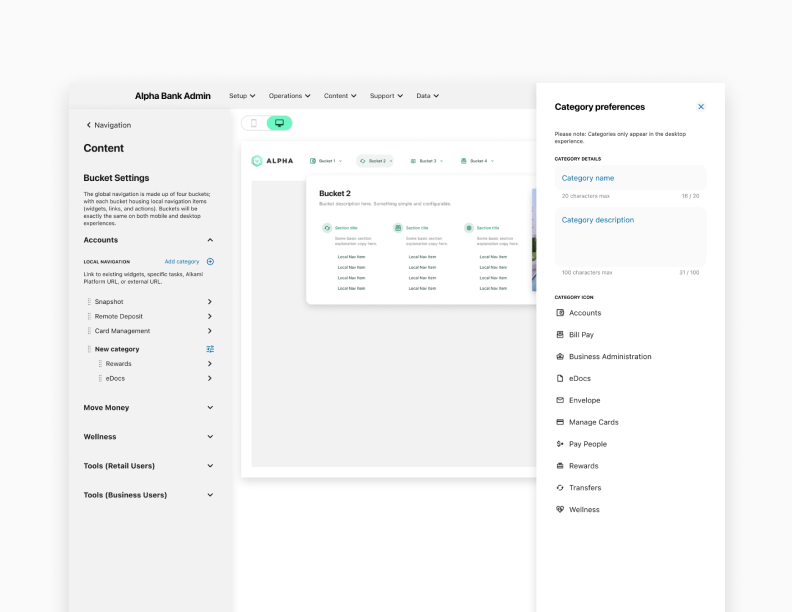Viewport: 792px width, 612px height.
Task: Click the Category name input field
Action: tap(630, 178)
